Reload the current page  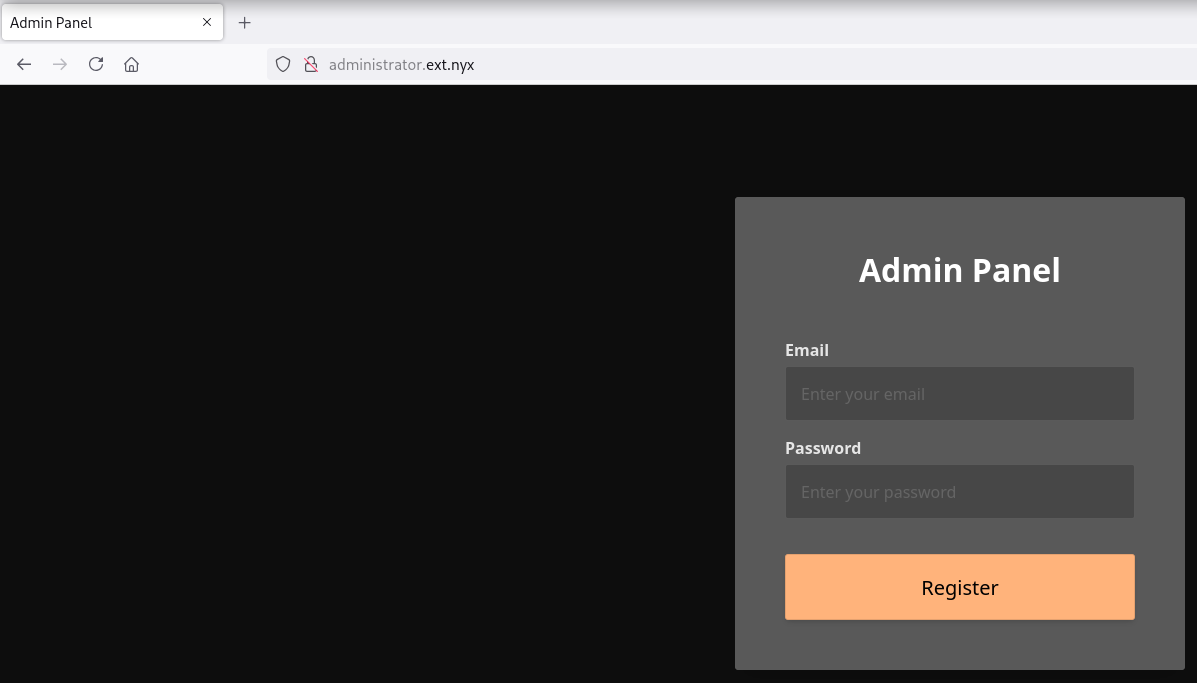96,64
